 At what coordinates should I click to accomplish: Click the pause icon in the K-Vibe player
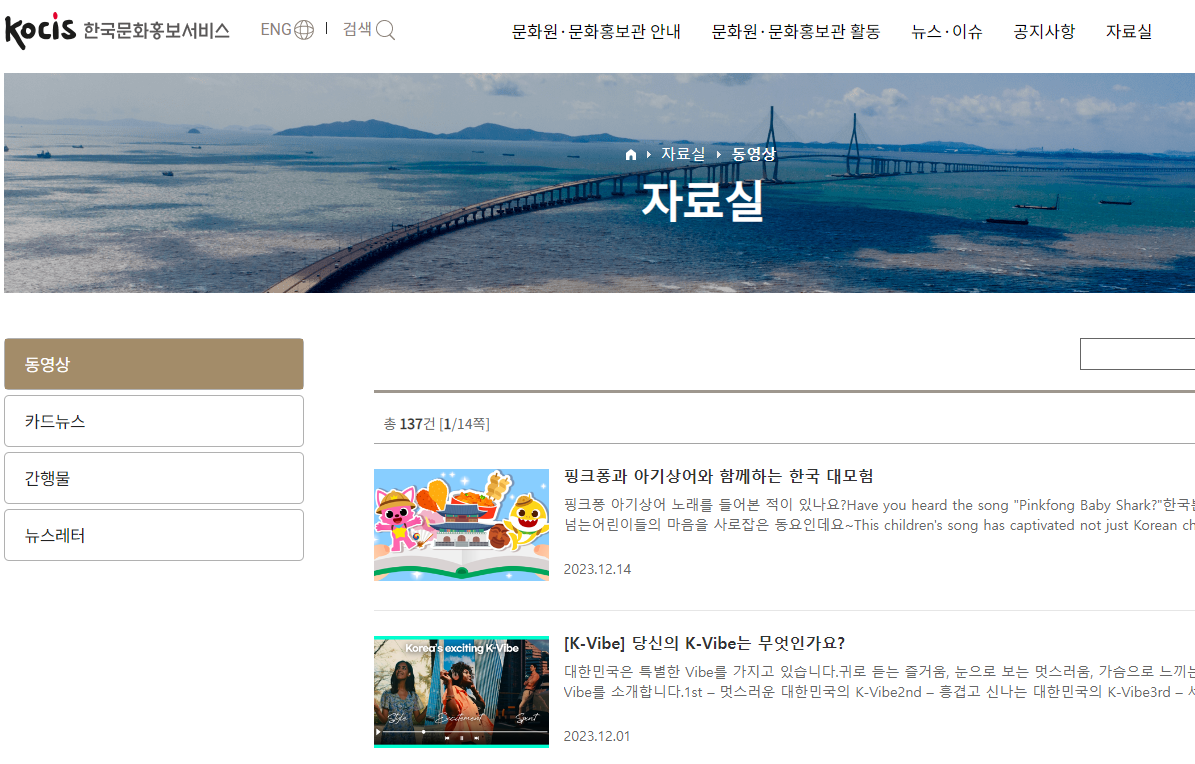pyautogui.click(x=462, y=738)
